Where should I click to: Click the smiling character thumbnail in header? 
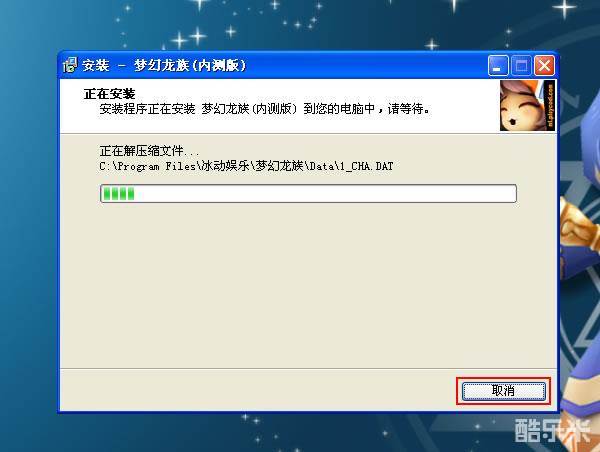tap(523, 106)
